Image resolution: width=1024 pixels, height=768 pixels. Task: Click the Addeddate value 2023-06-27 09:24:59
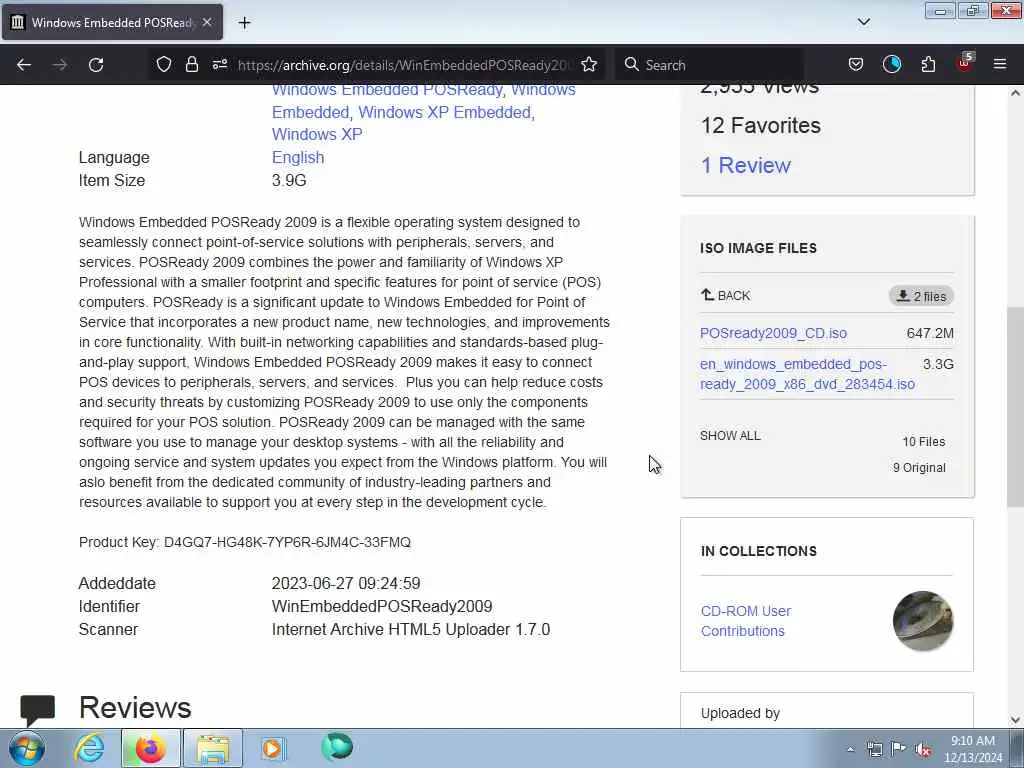click(x=346, y=583)
